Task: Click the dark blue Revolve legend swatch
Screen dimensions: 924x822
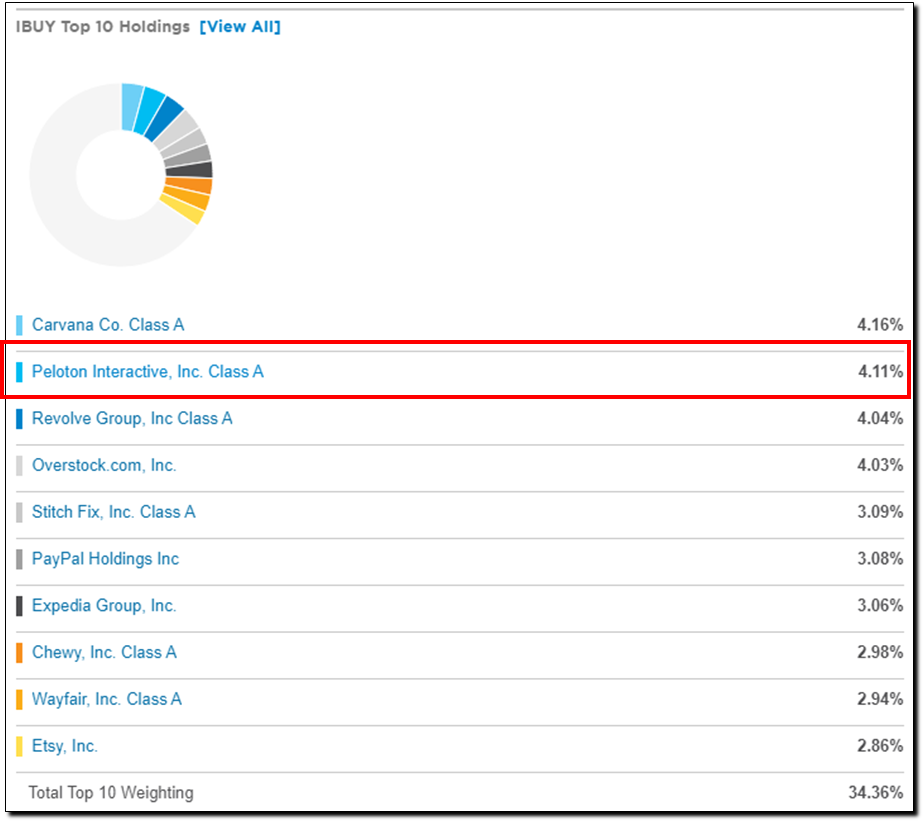Action: [x=19, y=418]
